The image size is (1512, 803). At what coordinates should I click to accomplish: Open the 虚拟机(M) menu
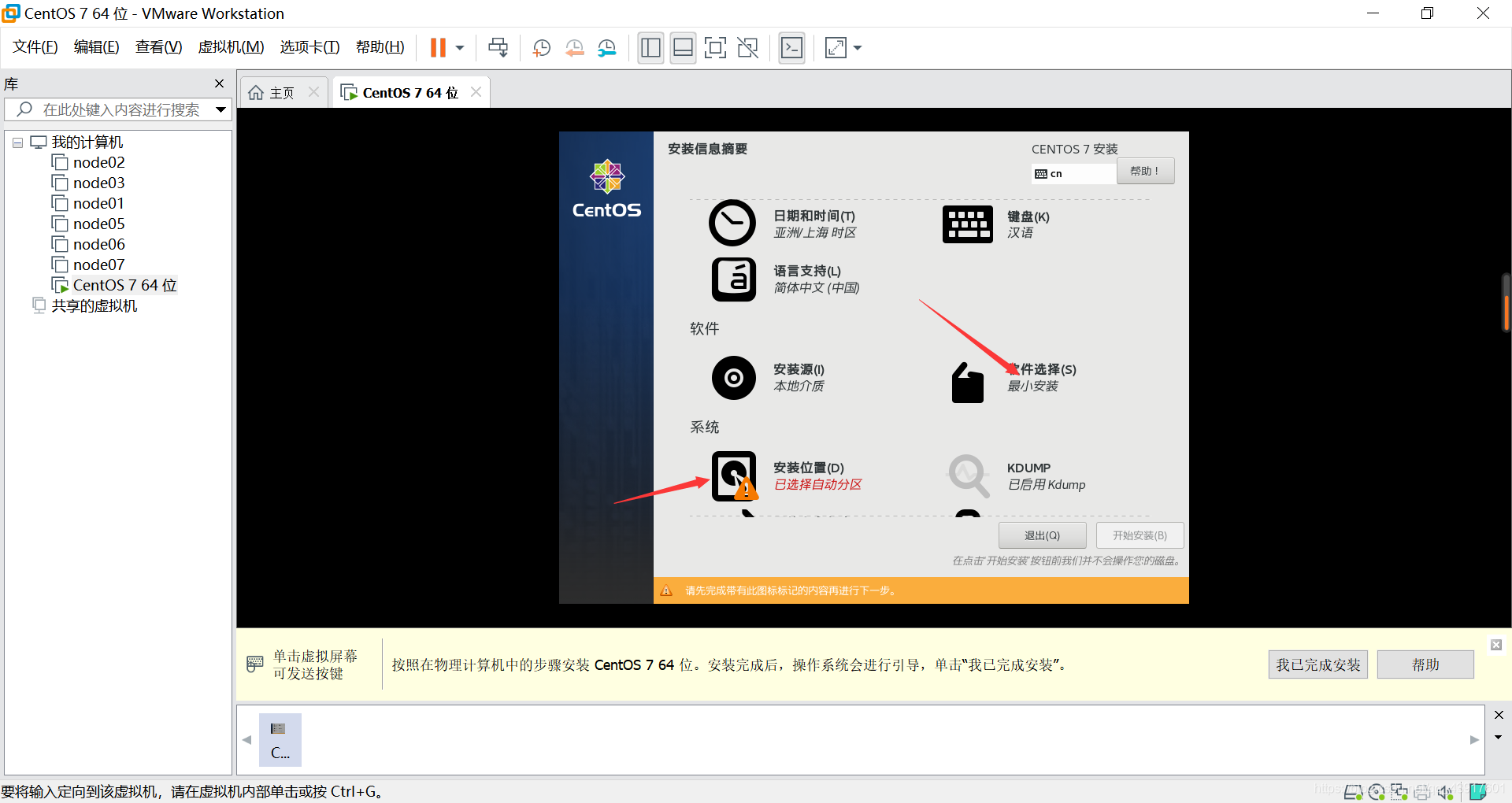pyautogui.click(x=231, y=47)
